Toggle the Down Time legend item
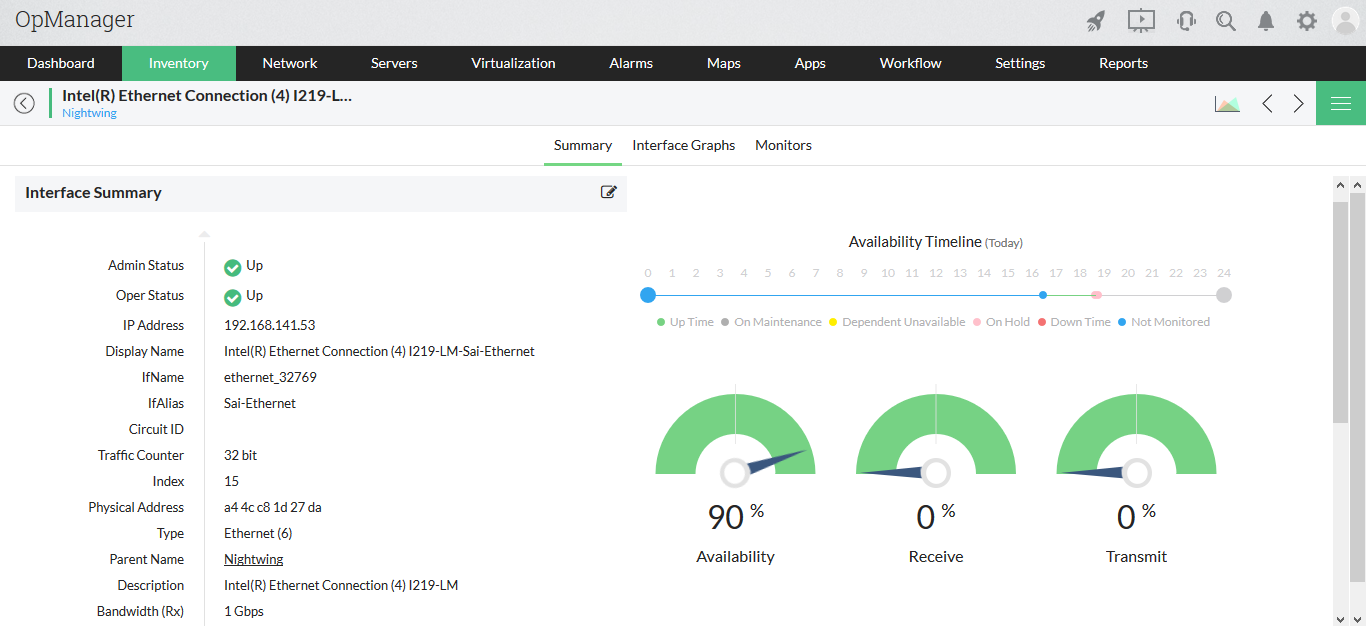Viewport: 1366px width, 626px height. [x=1074, y=322]
